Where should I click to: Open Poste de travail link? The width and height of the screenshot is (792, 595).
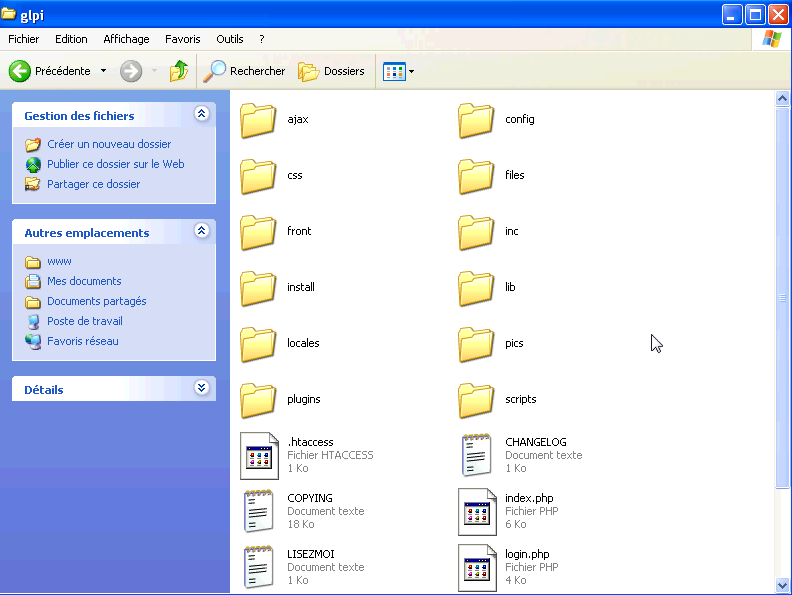point(85,321)
